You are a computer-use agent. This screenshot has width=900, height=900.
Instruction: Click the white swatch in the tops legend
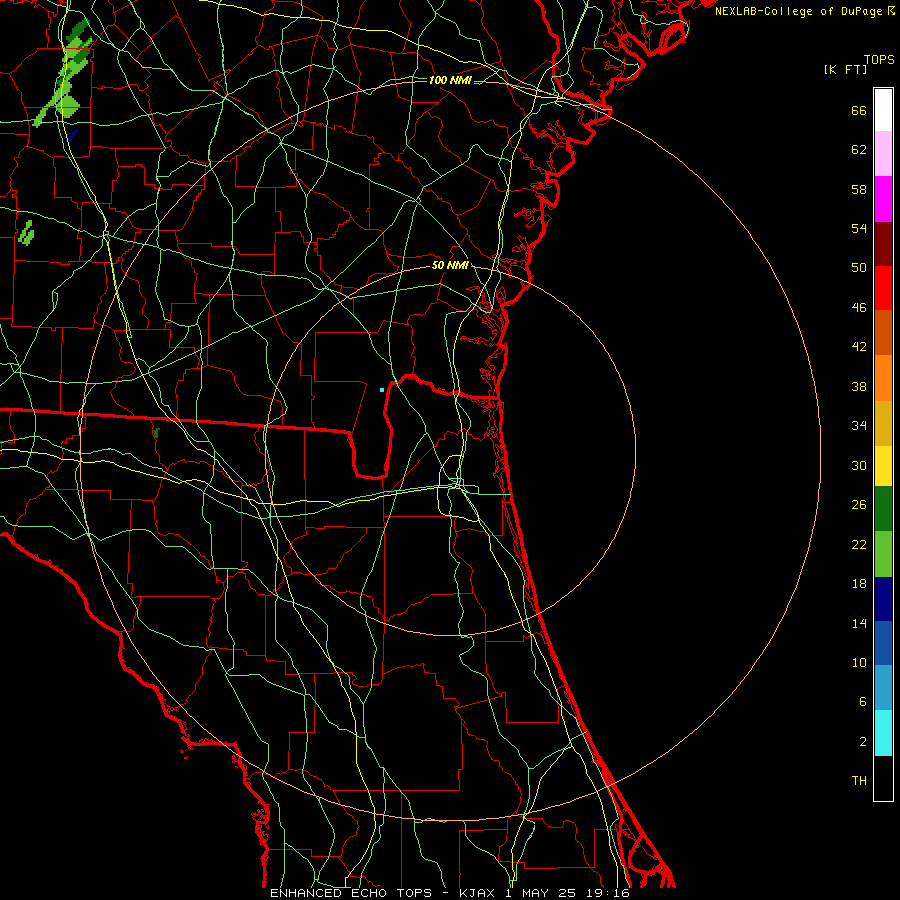[883, 110]
